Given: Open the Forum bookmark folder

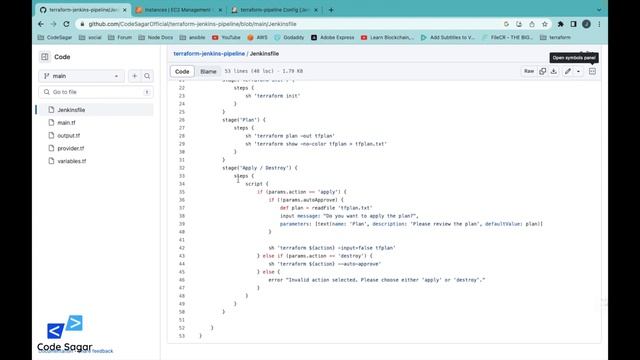Looking at the screenshot, I should (x=120, y=37).
